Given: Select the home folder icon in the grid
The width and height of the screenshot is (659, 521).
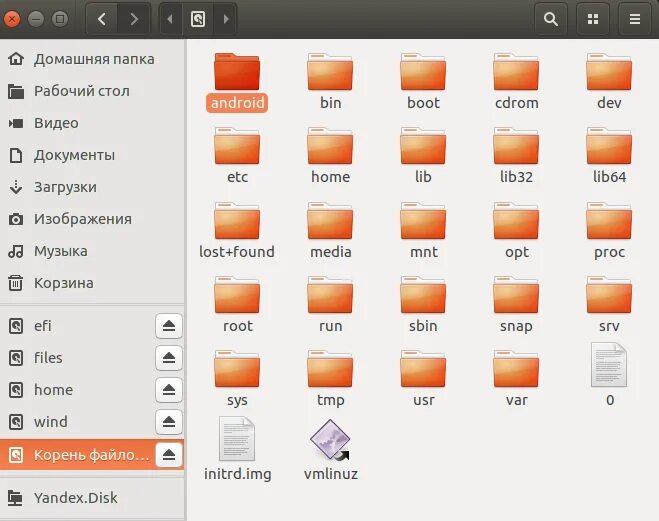Looking at the screenshot, I should click(330, 156).
